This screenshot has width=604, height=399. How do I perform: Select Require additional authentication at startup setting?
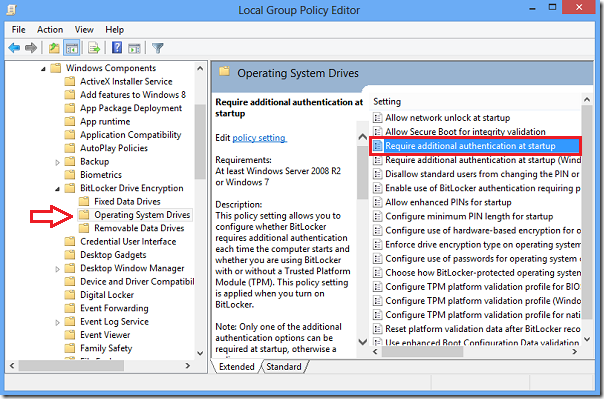tap(475, 146)
